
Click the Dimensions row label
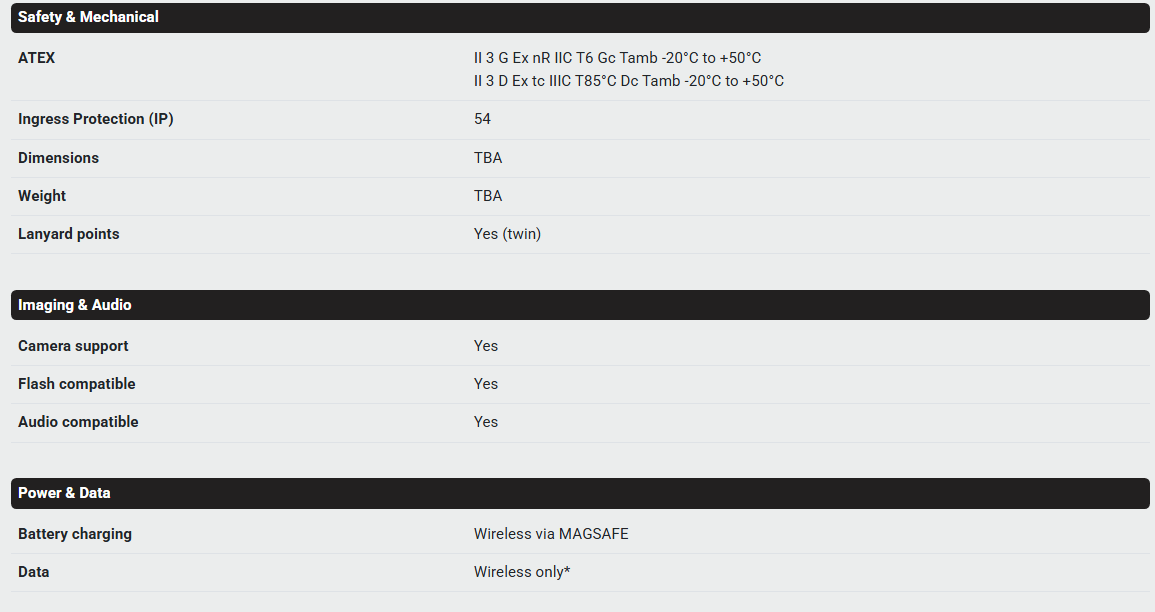(x=58, y=158)
